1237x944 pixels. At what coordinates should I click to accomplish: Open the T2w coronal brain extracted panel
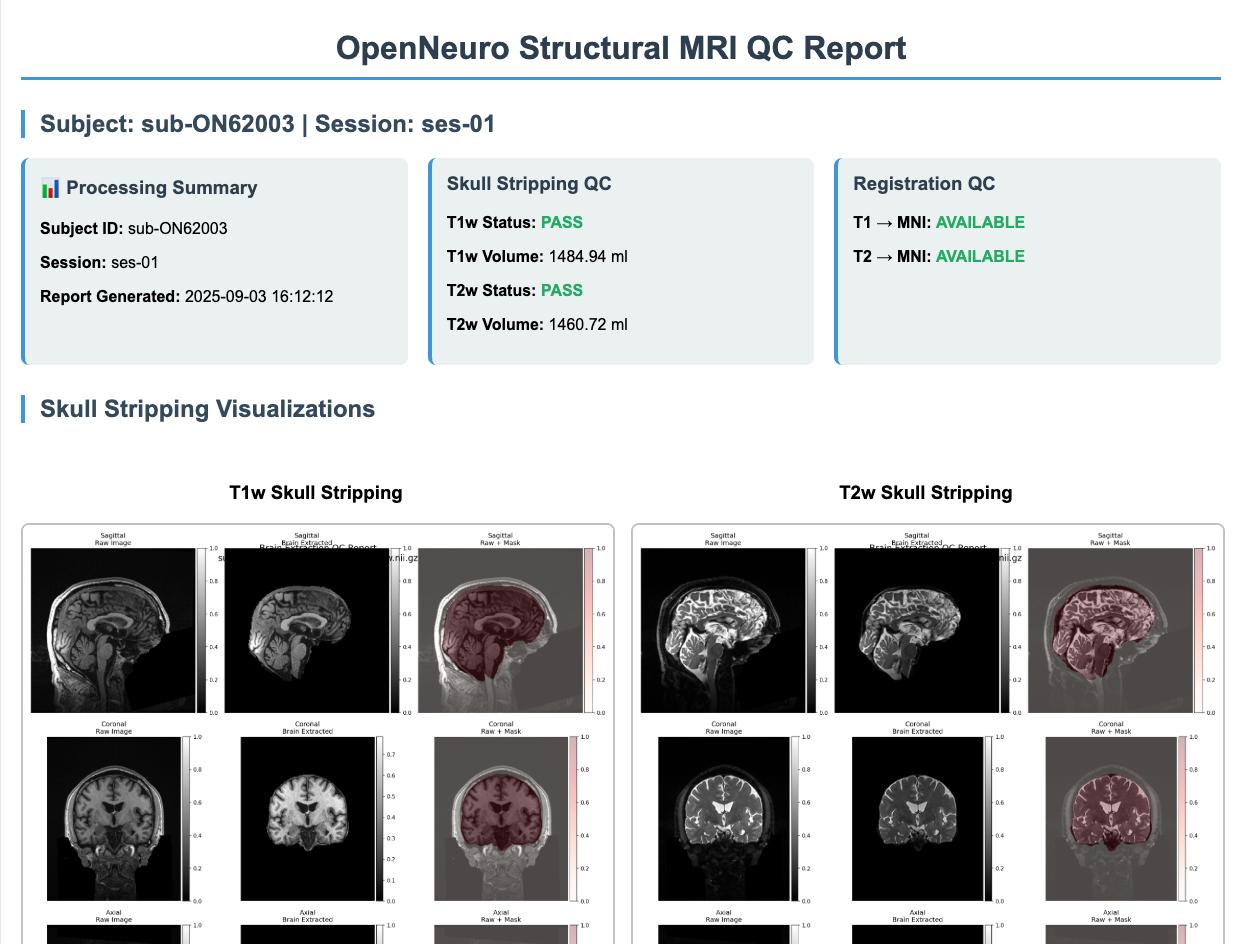[x=917, y=819]
